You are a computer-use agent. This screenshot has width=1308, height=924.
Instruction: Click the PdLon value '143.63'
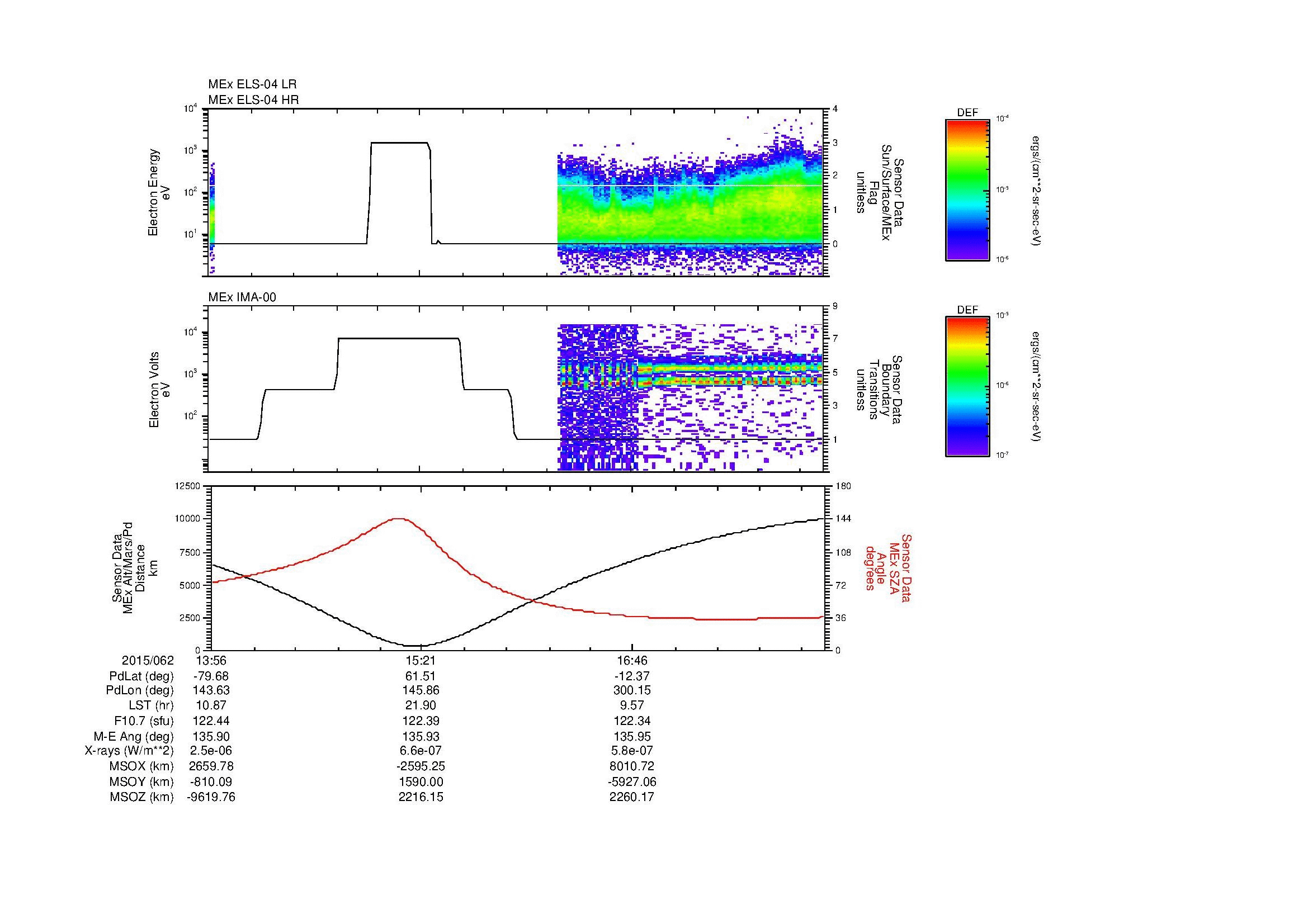pos(211,690)
